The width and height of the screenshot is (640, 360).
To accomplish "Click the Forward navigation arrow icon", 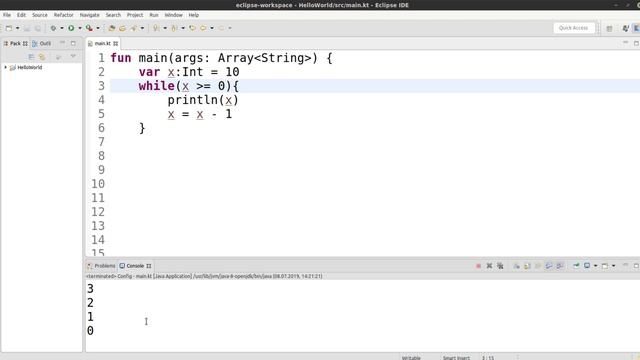I will (221, 28).
